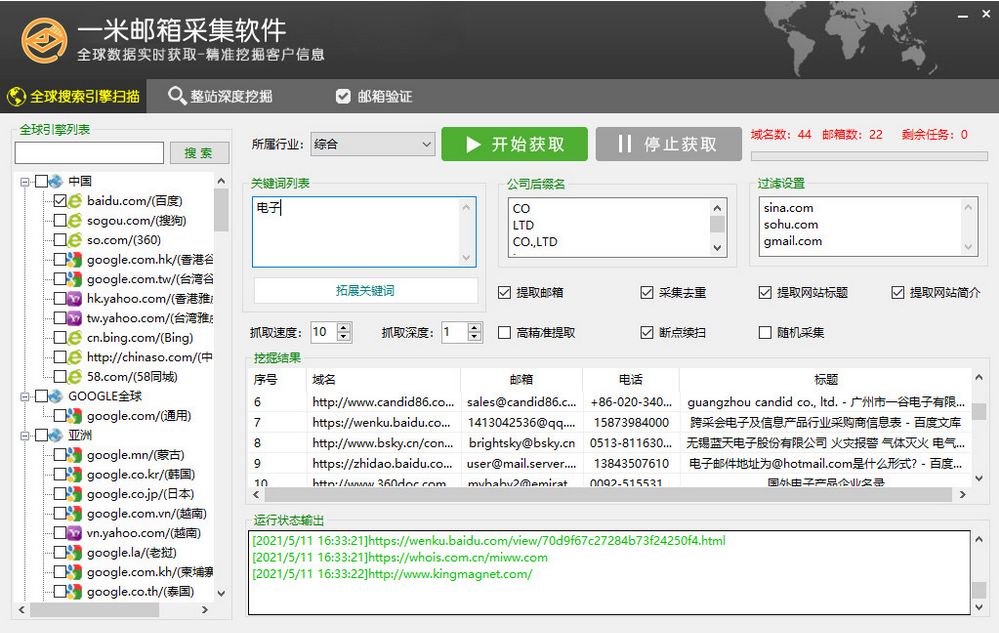Switch to the 邮箱验证 tab
This screenshot has width=999, height=633.
[373, 97]
